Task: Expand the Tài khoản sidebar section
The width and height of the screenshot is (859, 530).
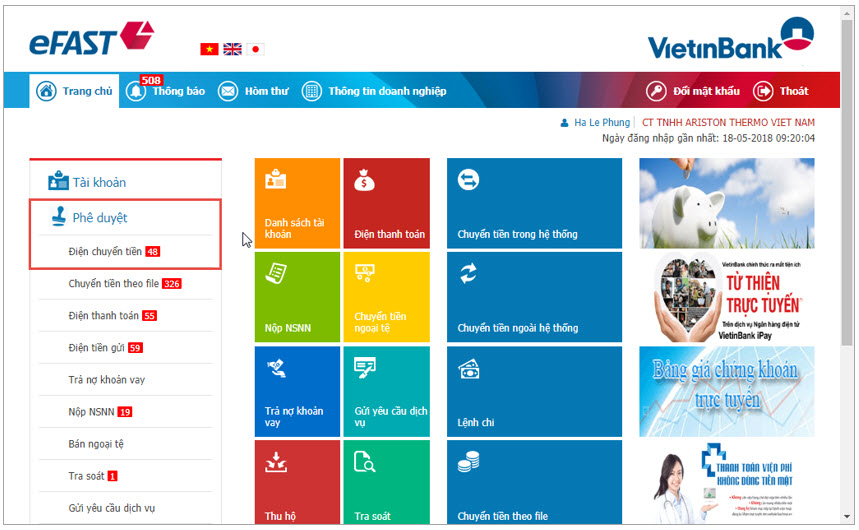Action: [x=99, y=182]
